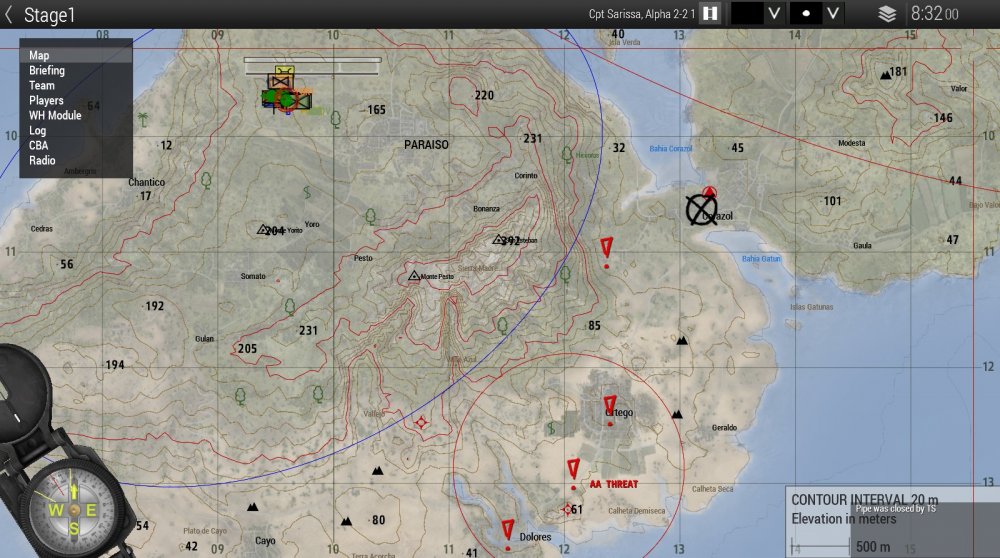
Task: Select Map in the left menu
Action: [39, 56]
